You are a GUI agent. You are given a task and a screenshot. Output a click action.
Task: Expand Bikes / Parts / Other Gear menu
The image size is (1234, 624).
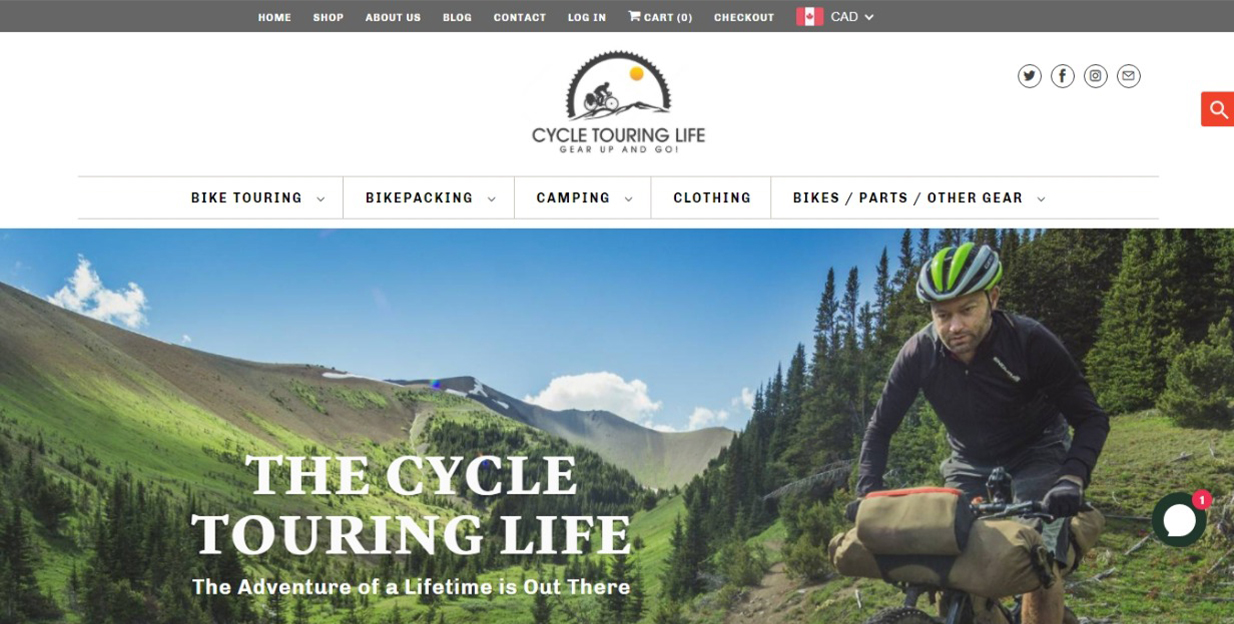click(919, 198)
